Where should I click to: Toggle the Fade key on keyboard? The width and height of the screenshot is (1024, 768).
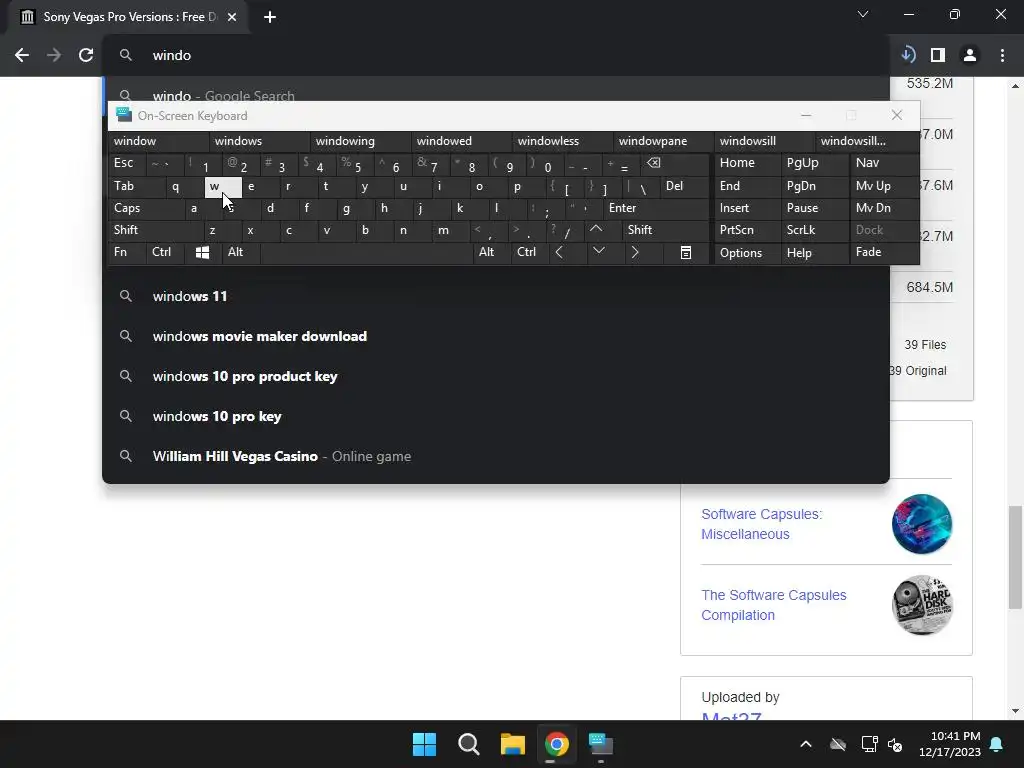click(x=883, y=252)
